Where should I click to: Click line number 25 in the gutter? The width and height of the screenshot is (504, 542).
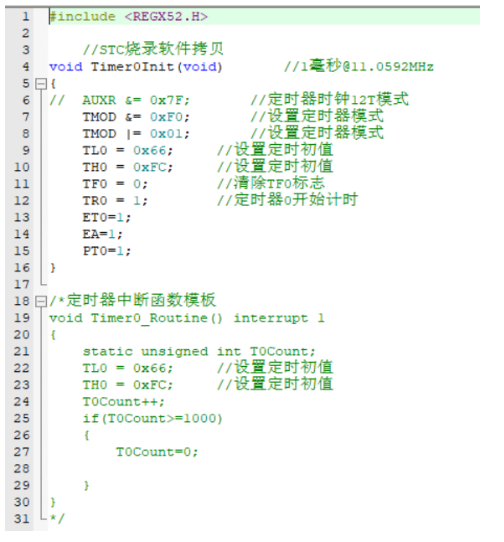(x=21, y=419)
